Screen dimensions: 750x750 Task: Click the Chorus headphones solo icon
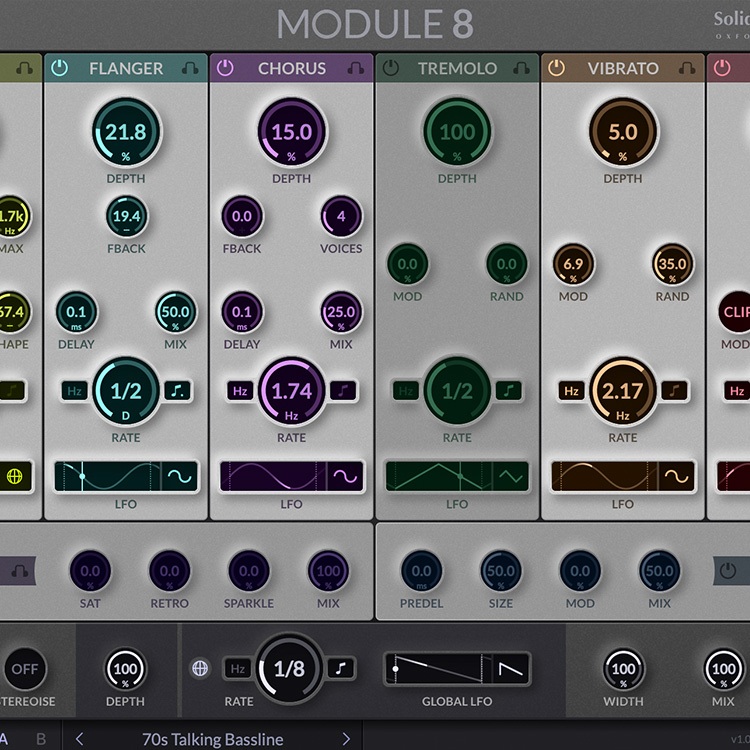pos(355,69)
